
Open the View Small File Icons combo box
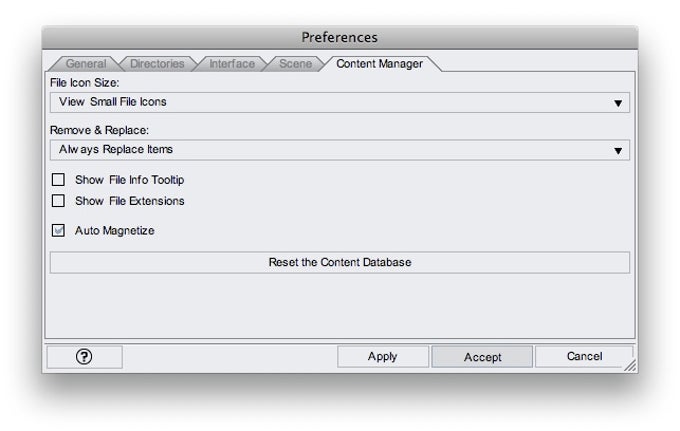[x=340, y=102]
